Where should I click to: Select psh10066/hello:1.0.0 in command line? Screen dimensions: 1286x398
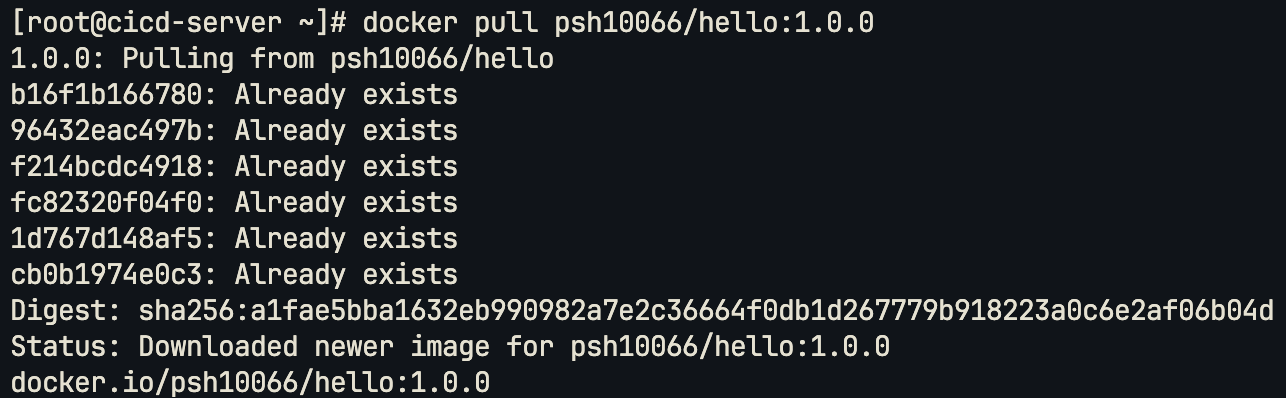coord(714,22)
